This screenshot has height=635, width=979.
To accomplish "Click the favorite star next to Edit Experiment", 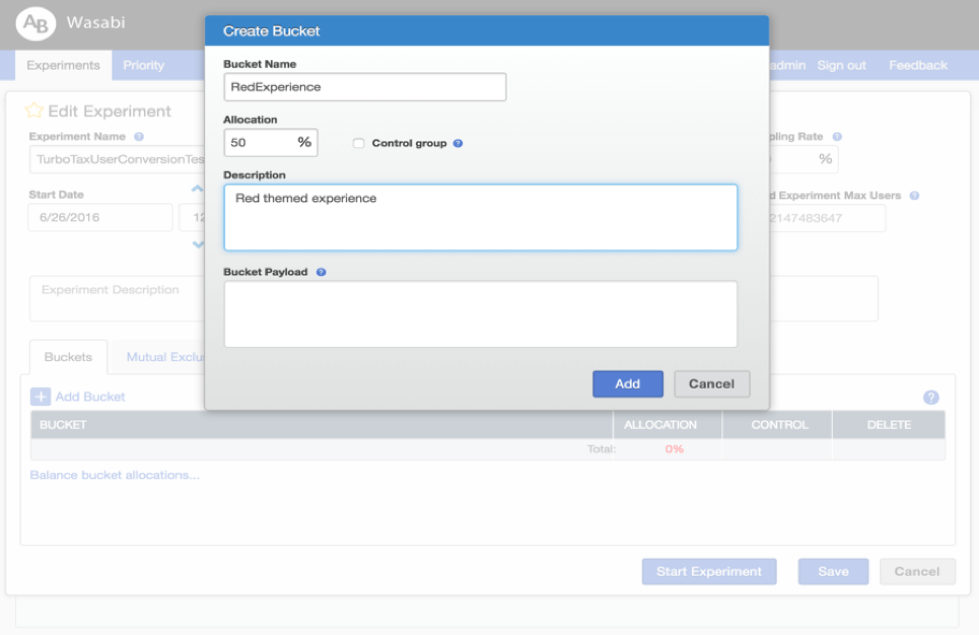I will (34, 111).
